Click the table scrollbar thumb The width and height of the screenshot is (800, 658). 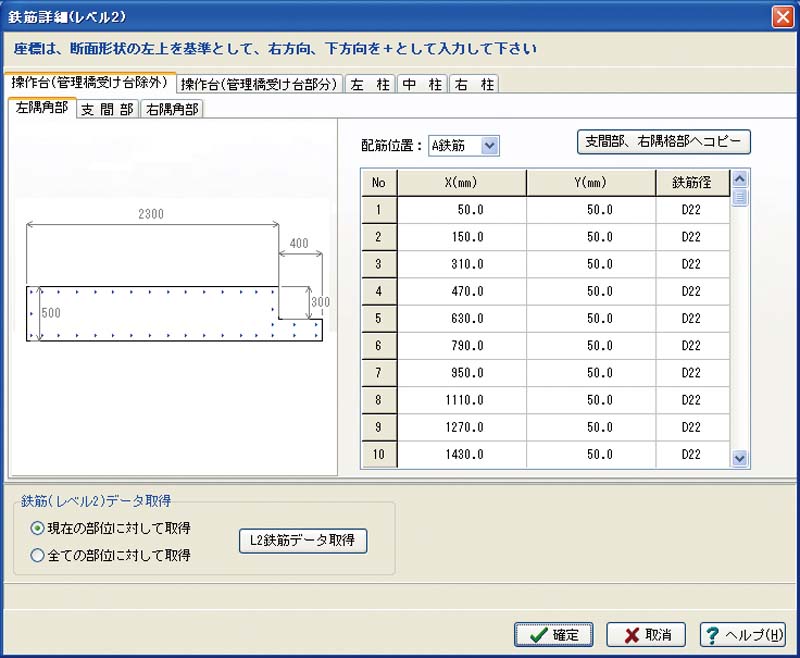739,197
